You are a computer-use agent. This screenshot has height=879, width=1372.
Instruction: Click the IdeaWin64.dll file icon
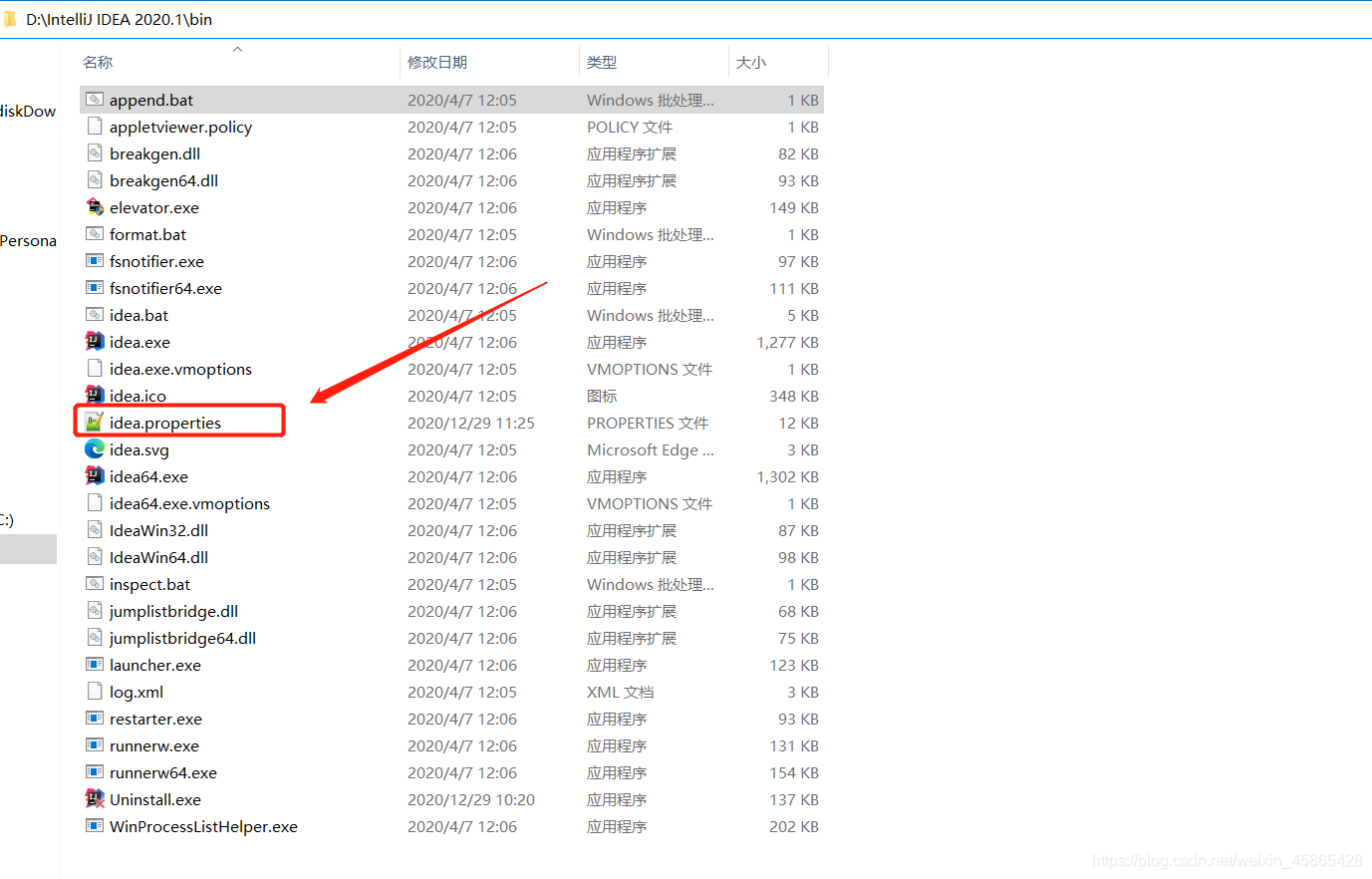(x=95, y=557)
